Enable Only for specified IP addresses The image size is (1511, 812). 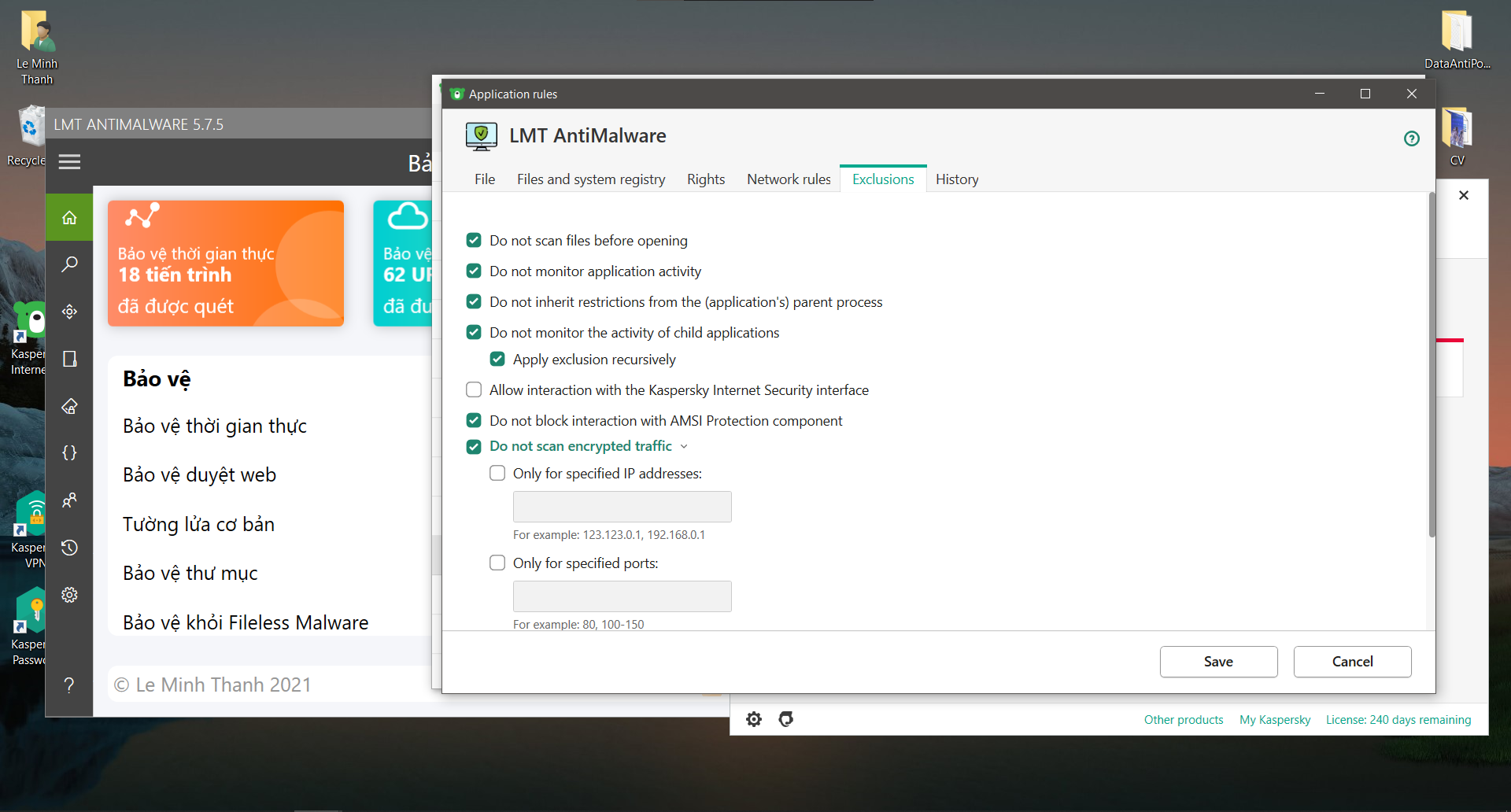[x=497, y=473]
